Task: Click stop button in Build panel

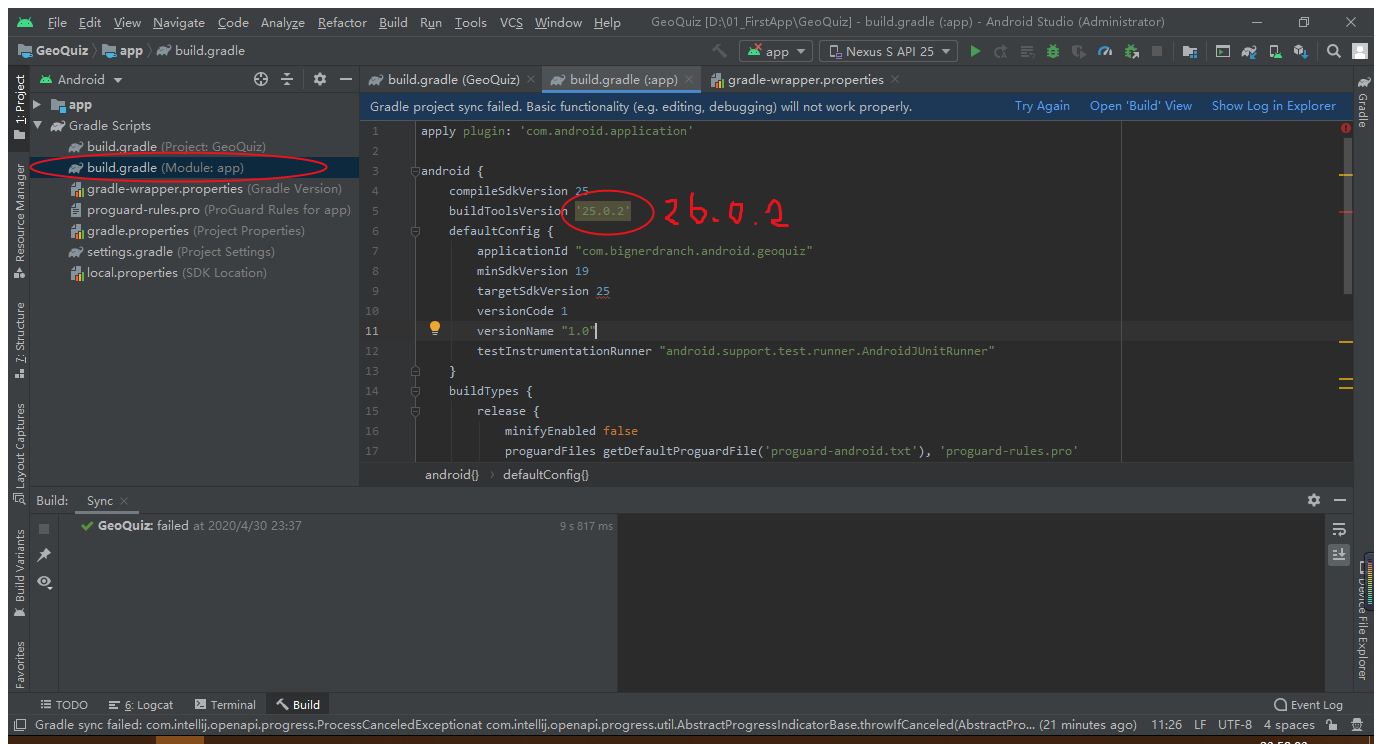Action: coord(44,528)
